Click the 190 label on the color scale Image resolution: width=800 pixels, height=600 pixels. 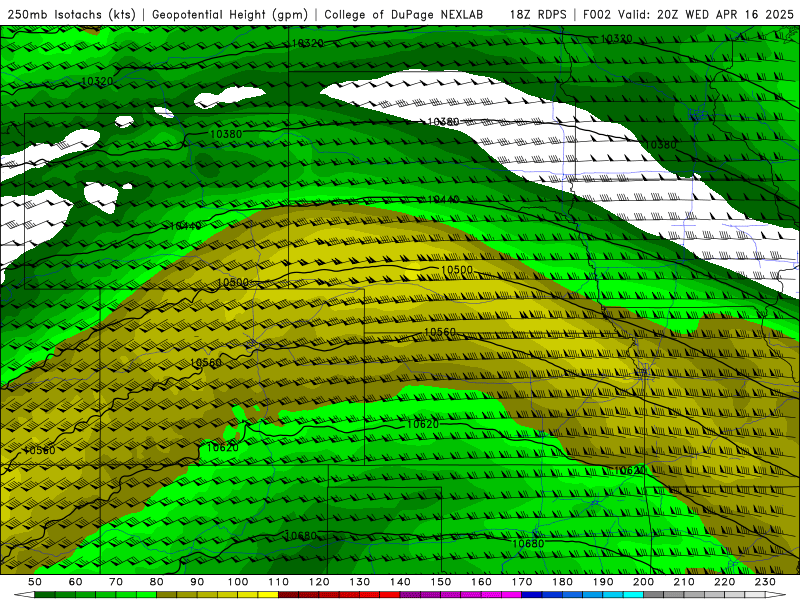click(x=603, y=582)
